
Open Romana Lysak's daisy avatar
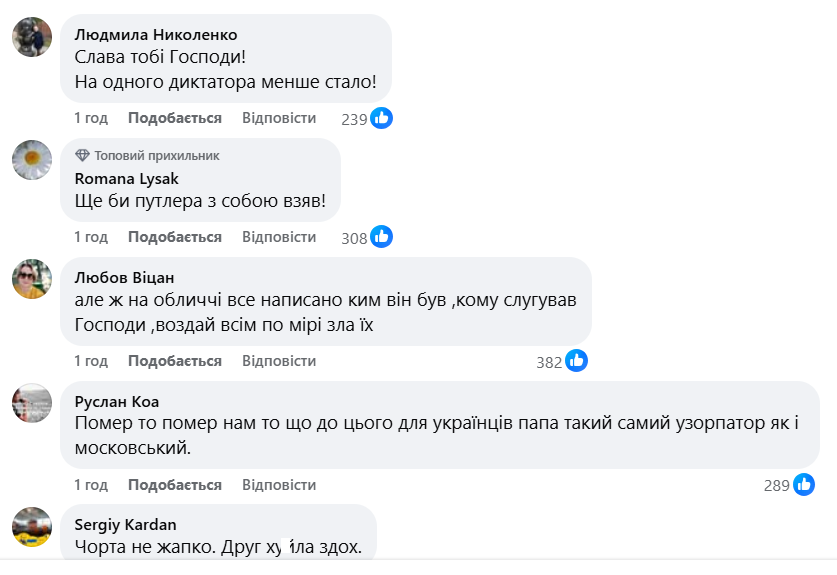pos(32,160)
